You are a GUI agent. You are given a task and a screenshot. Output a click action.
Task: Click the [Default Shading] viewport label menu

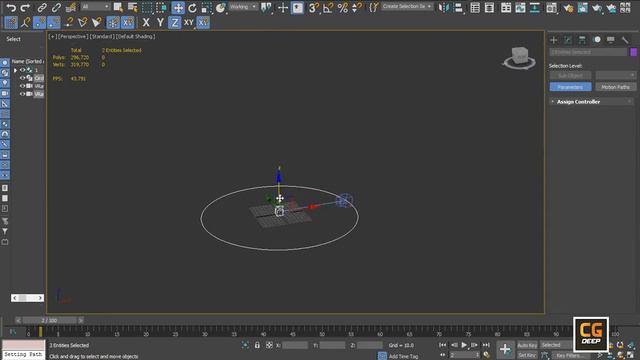[x=136, y=36]
